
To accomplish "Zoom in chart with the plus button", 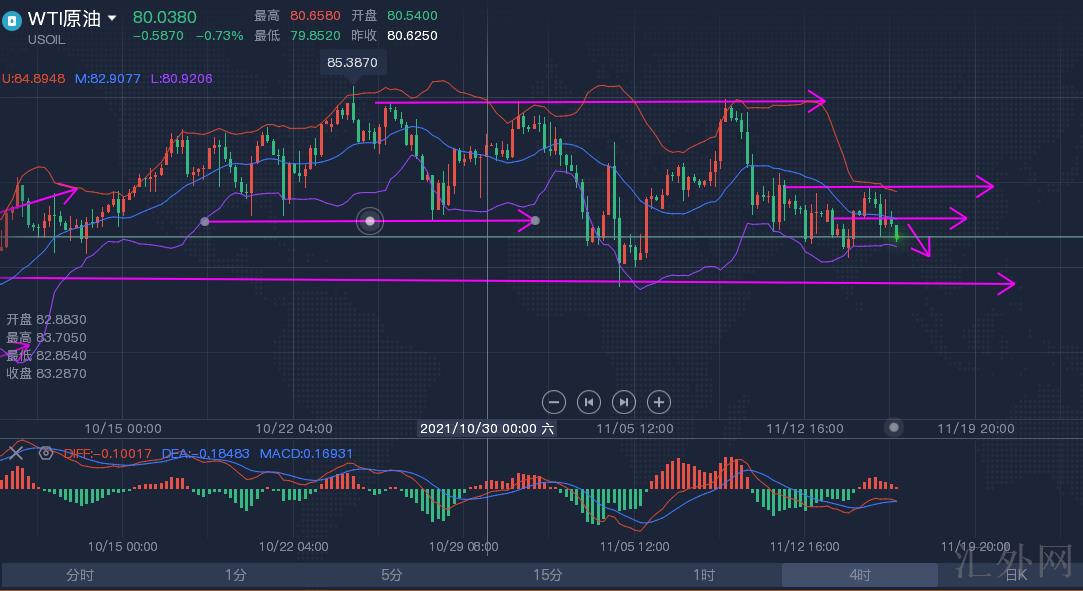I will click(658, 402).
